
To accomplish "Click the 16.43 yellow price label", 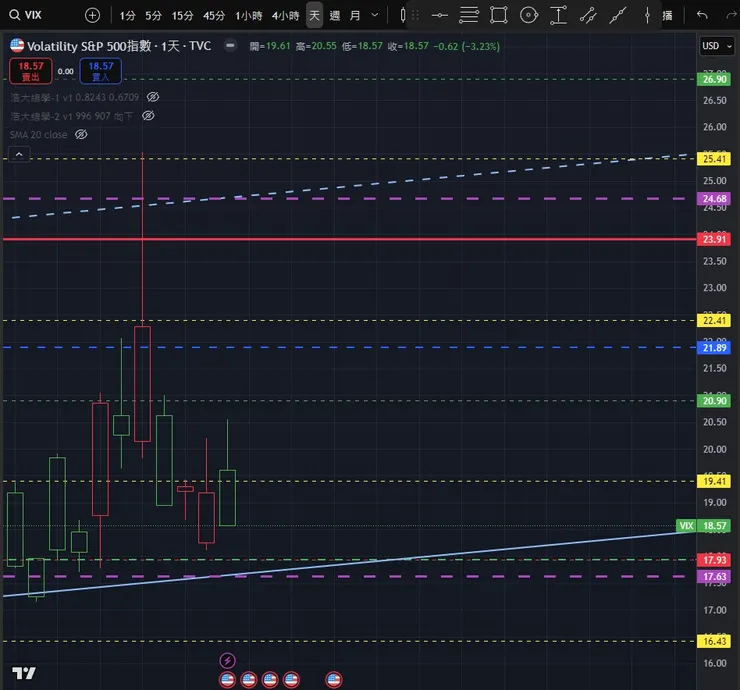I will 714,641.
